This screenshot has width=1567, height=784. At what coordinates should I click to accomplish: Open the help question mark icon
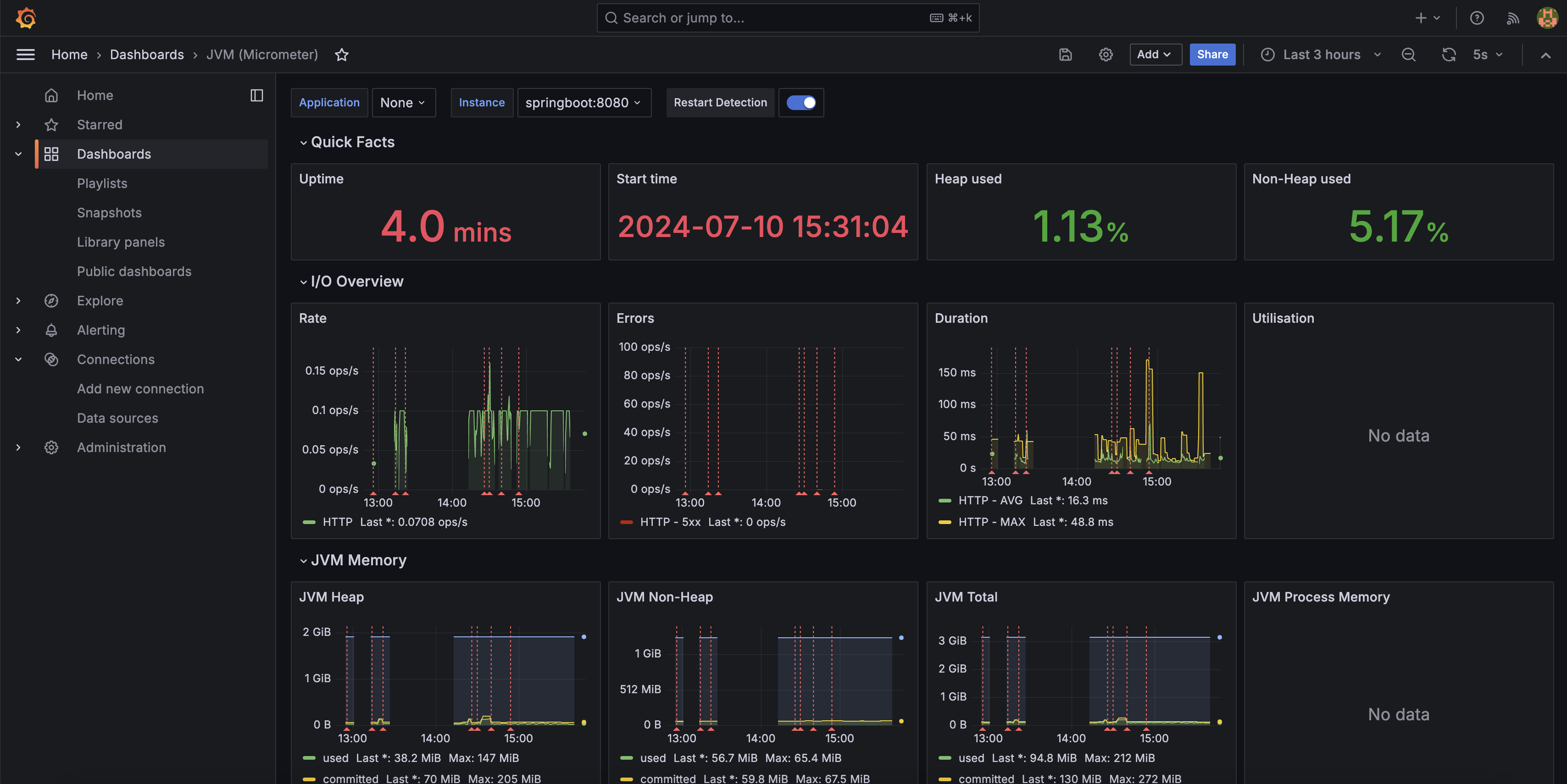click(1477, 17)
